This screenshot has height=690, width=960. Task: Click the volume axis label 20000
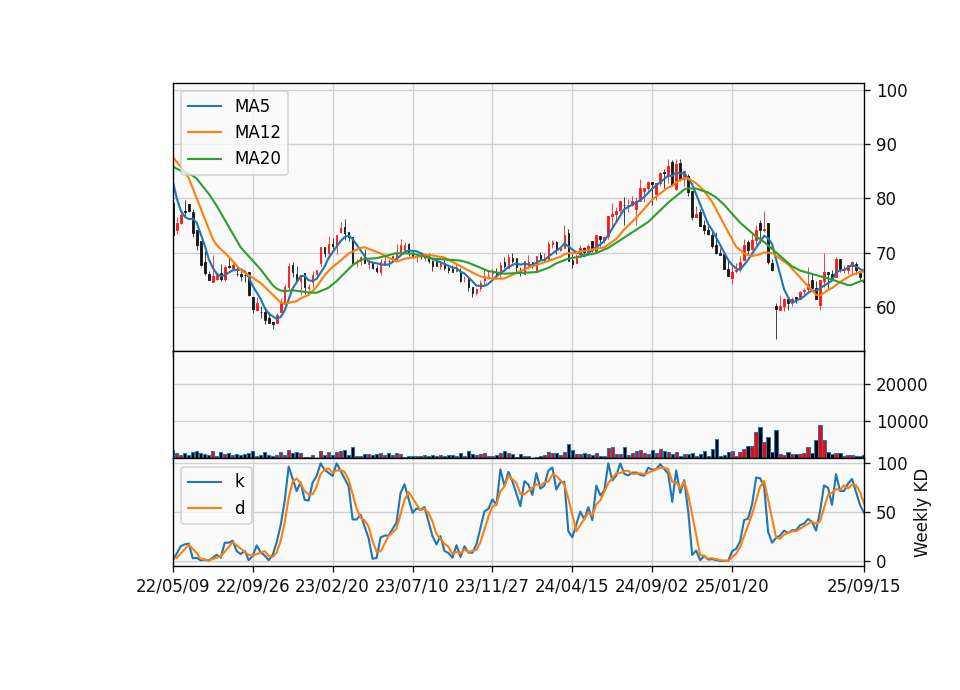902,384
